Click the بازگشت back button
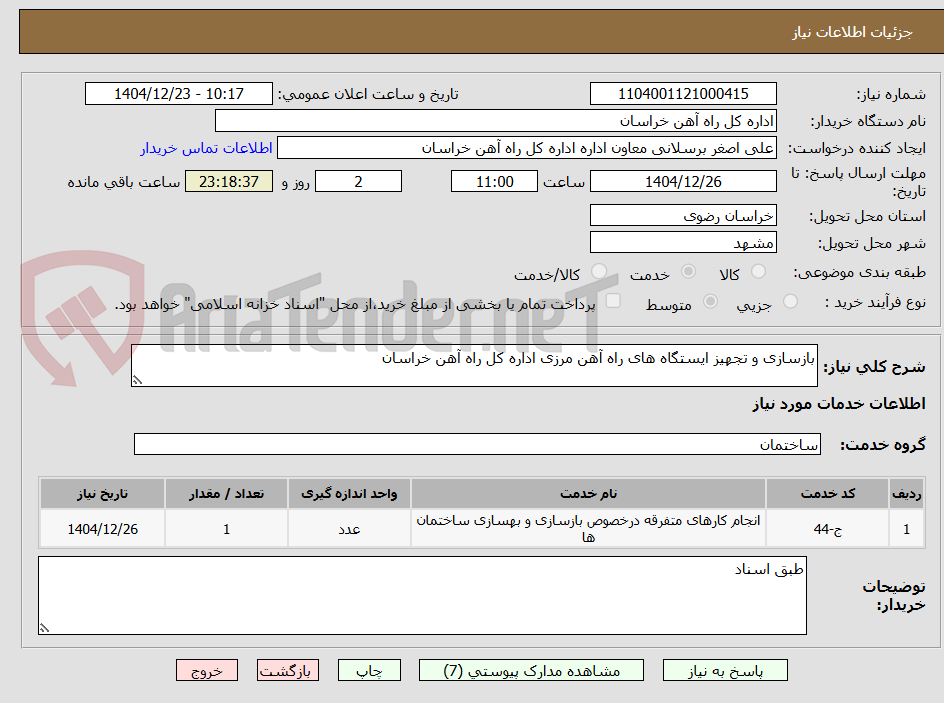This screenshot has width=944, height=703. [x=288, y=670]
